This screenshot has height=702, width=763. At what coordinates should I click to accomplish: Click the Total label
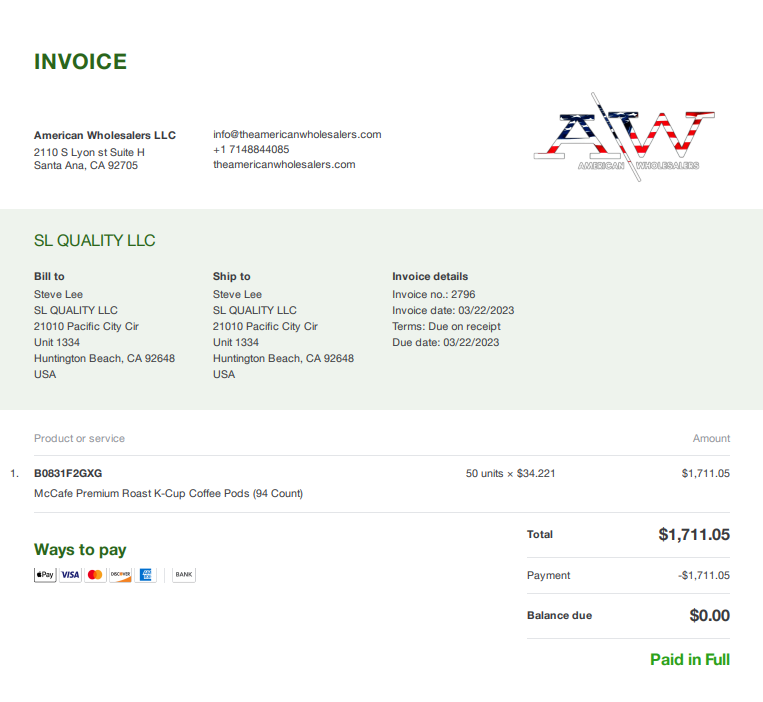pyautogui.click(x=540, y=535)
